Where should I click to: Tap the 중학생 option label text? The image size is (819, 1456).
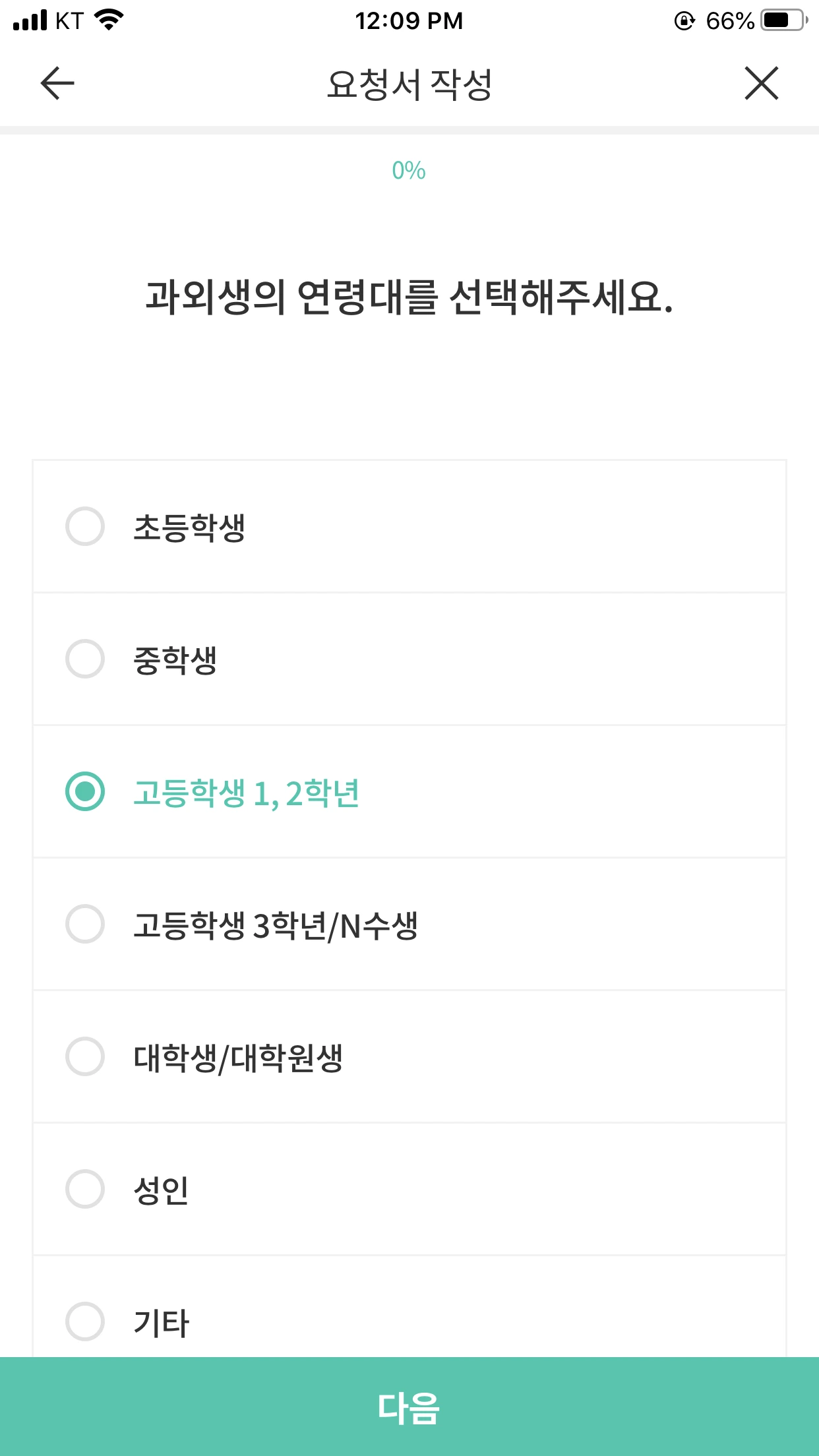[175, 660]
